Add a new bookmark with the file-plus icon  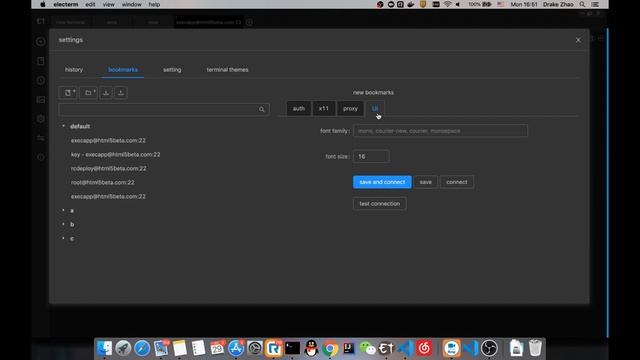point(68,93)
